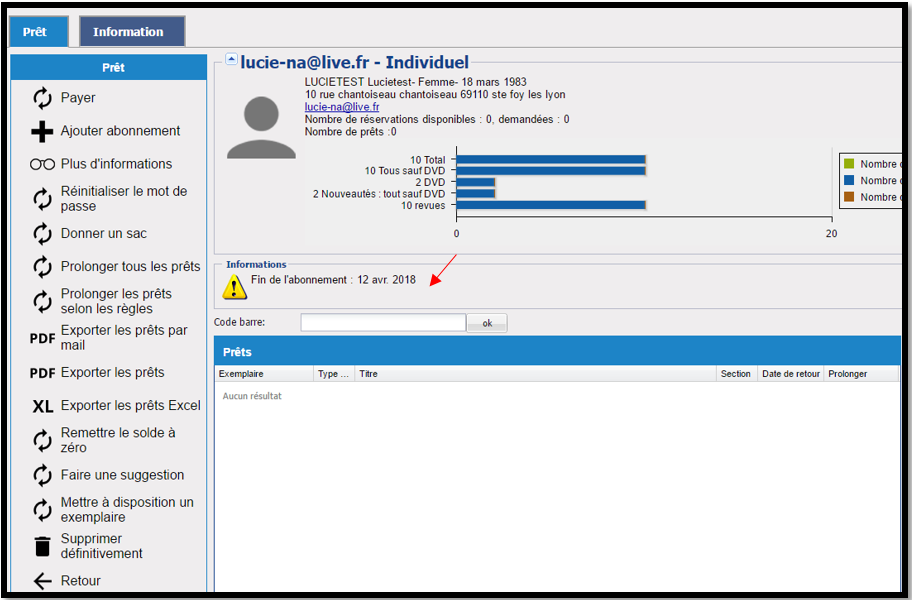Click the PDF icon beside Exporter les prêts
Screen dimensions: 912x600
[x=42, y=373]
